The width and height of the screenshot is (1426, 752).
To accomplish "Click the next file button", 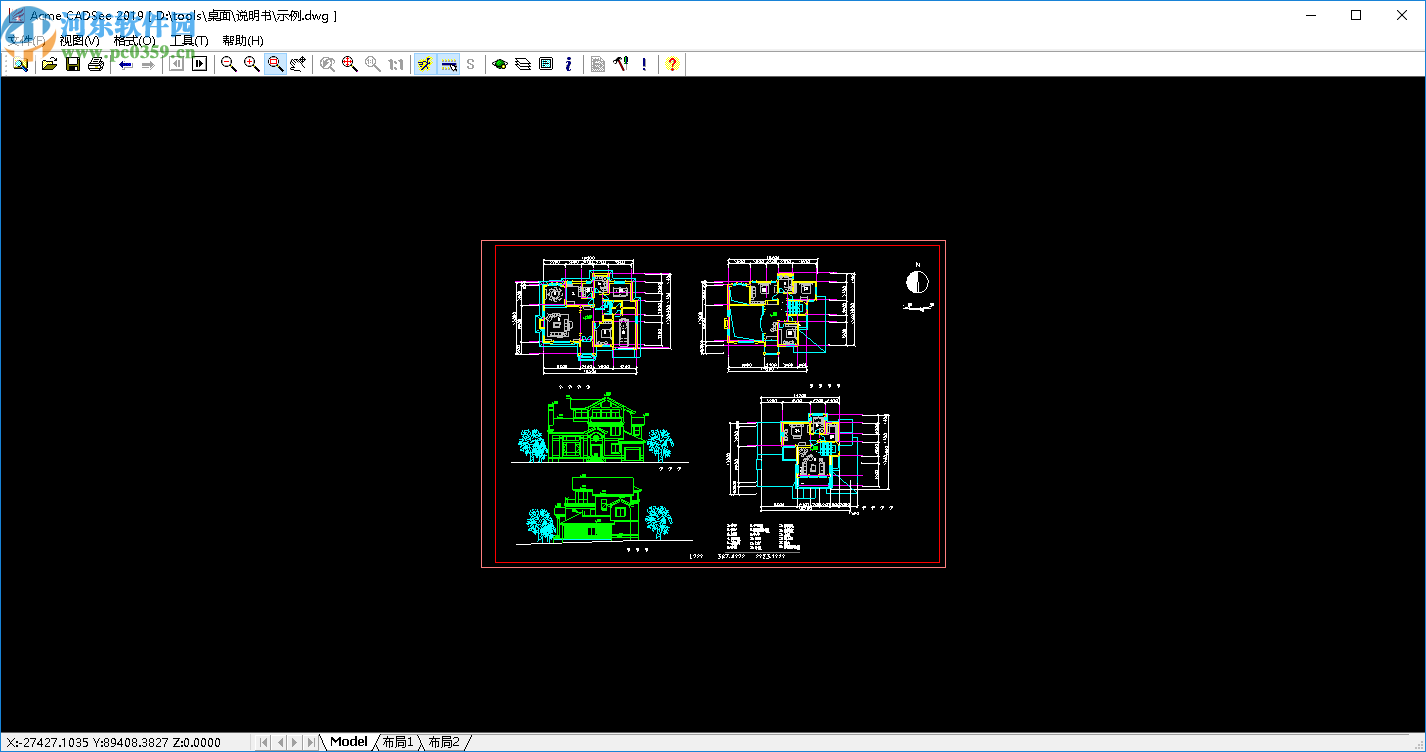I will coord(199,64).
